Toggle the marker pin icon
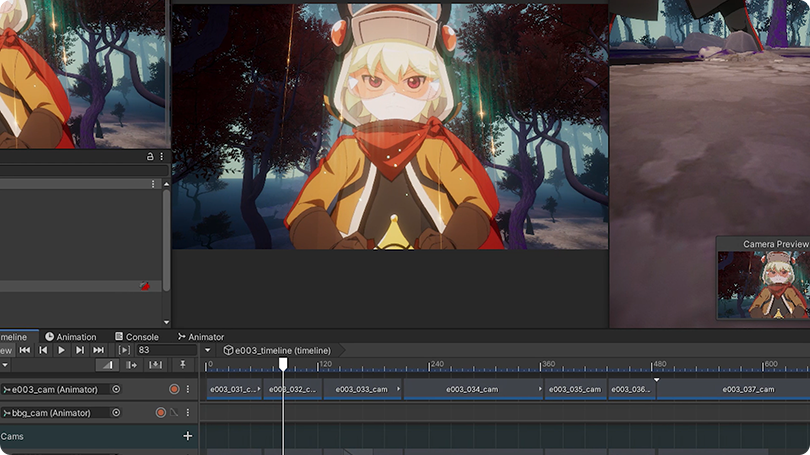 (x=182, y=365)
